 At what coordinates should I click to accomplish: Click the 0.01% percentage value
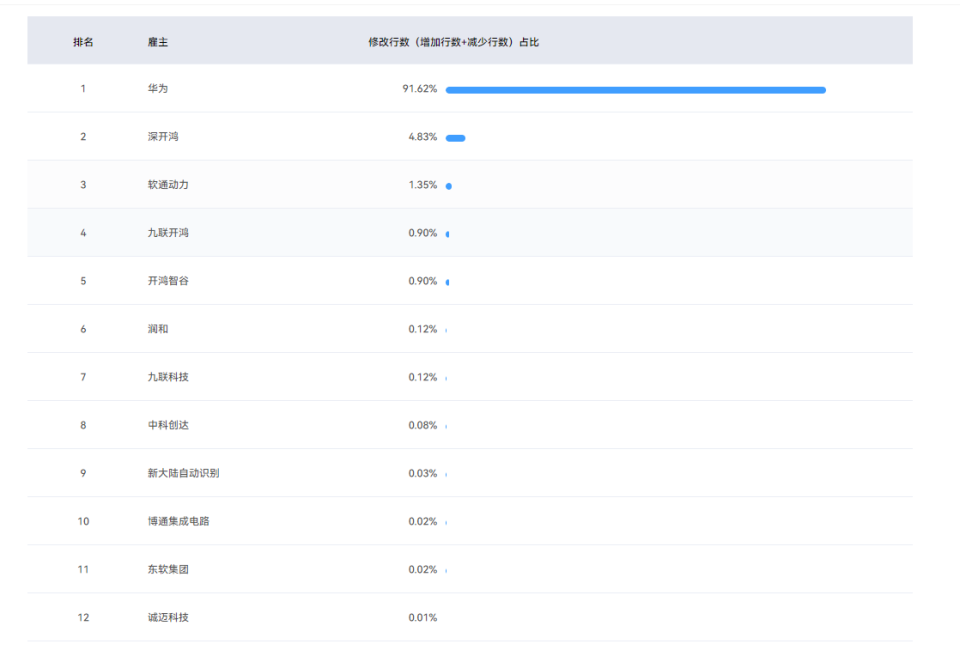click(x=422, y=618)
